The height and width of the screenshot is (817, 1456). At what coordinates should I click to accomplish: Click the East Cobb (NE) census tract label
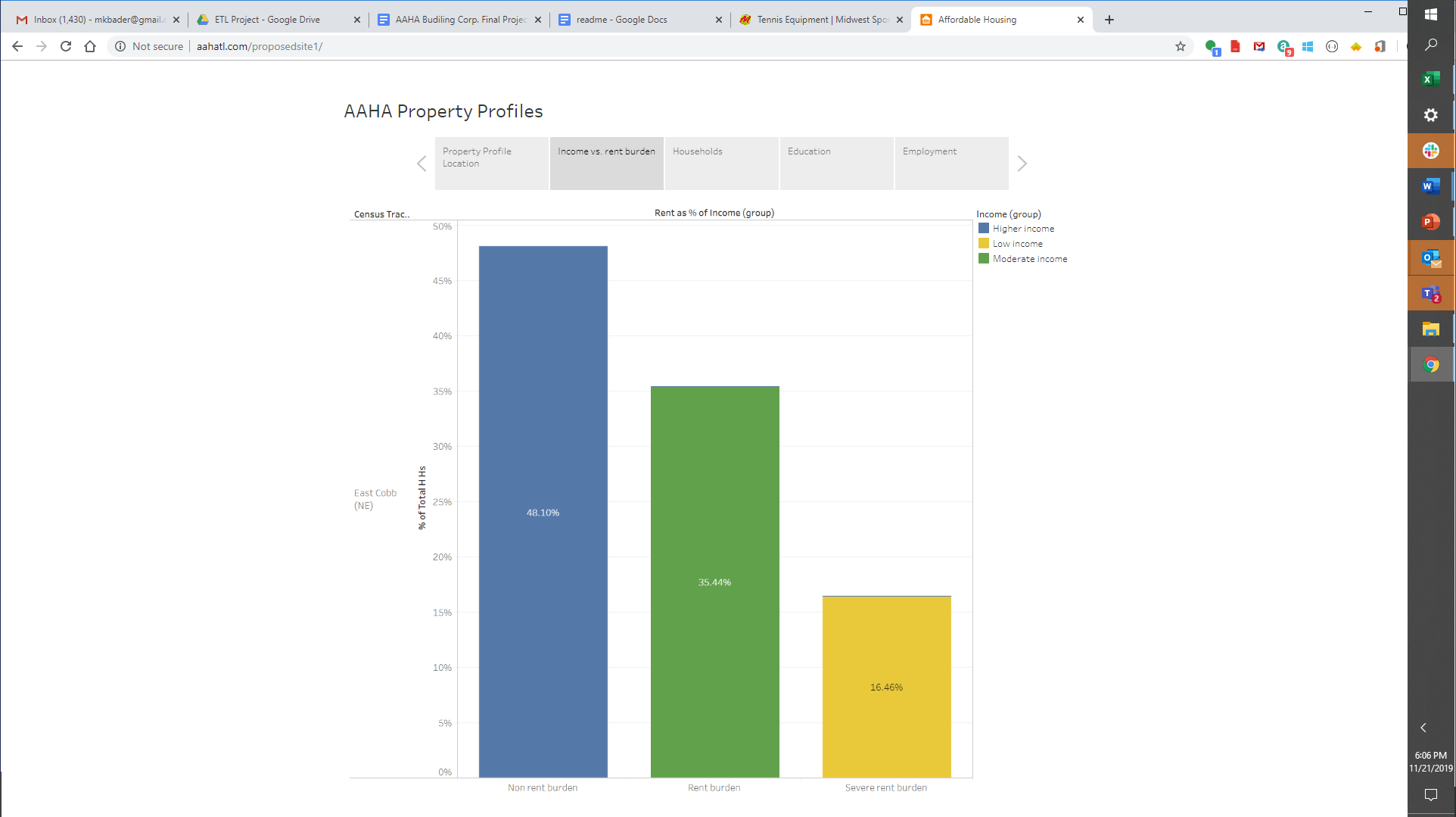tap(375, 499)
